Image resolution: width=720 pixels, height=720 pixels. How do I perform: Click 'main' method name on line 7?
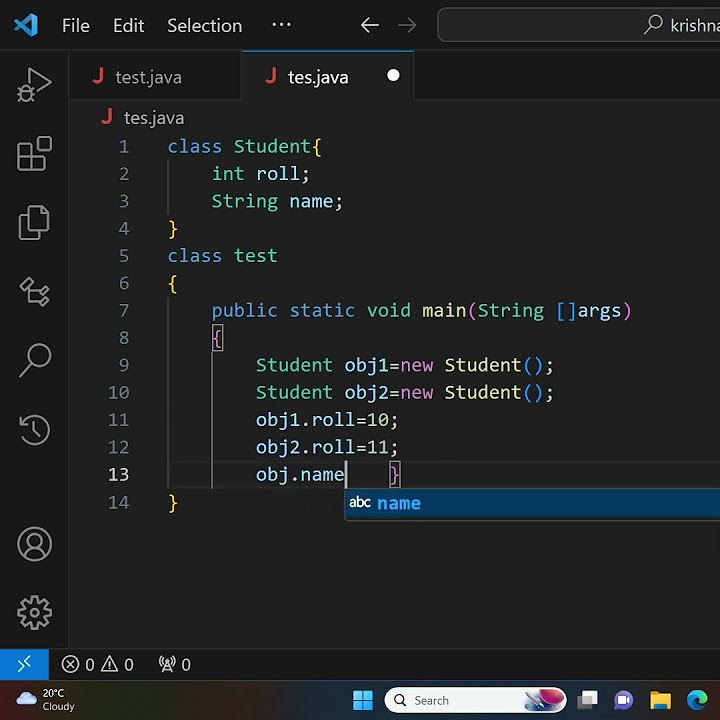pyautogui.click(x=444, y=311)
